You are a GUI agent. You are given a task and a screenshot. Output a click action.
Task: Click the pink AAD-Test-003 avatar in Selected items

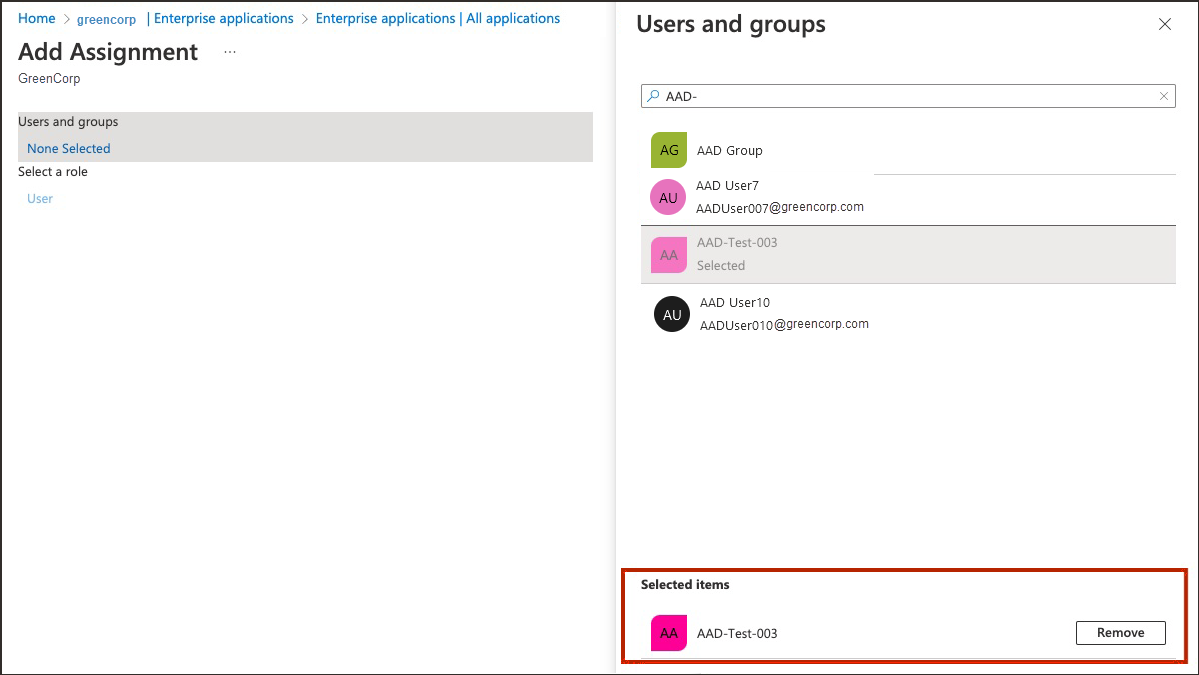point(668,633)
